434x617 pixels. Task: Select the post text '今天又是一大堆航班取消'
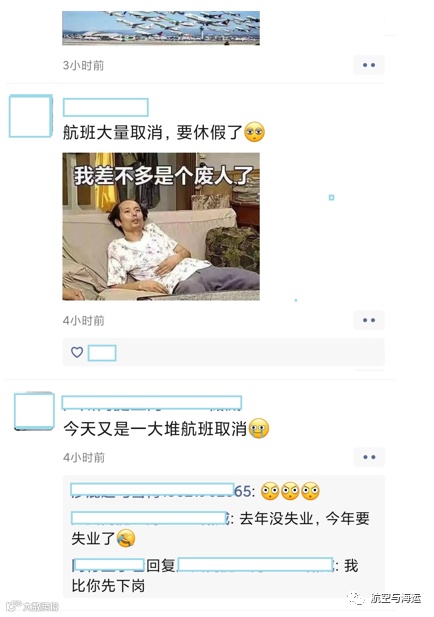155,429
